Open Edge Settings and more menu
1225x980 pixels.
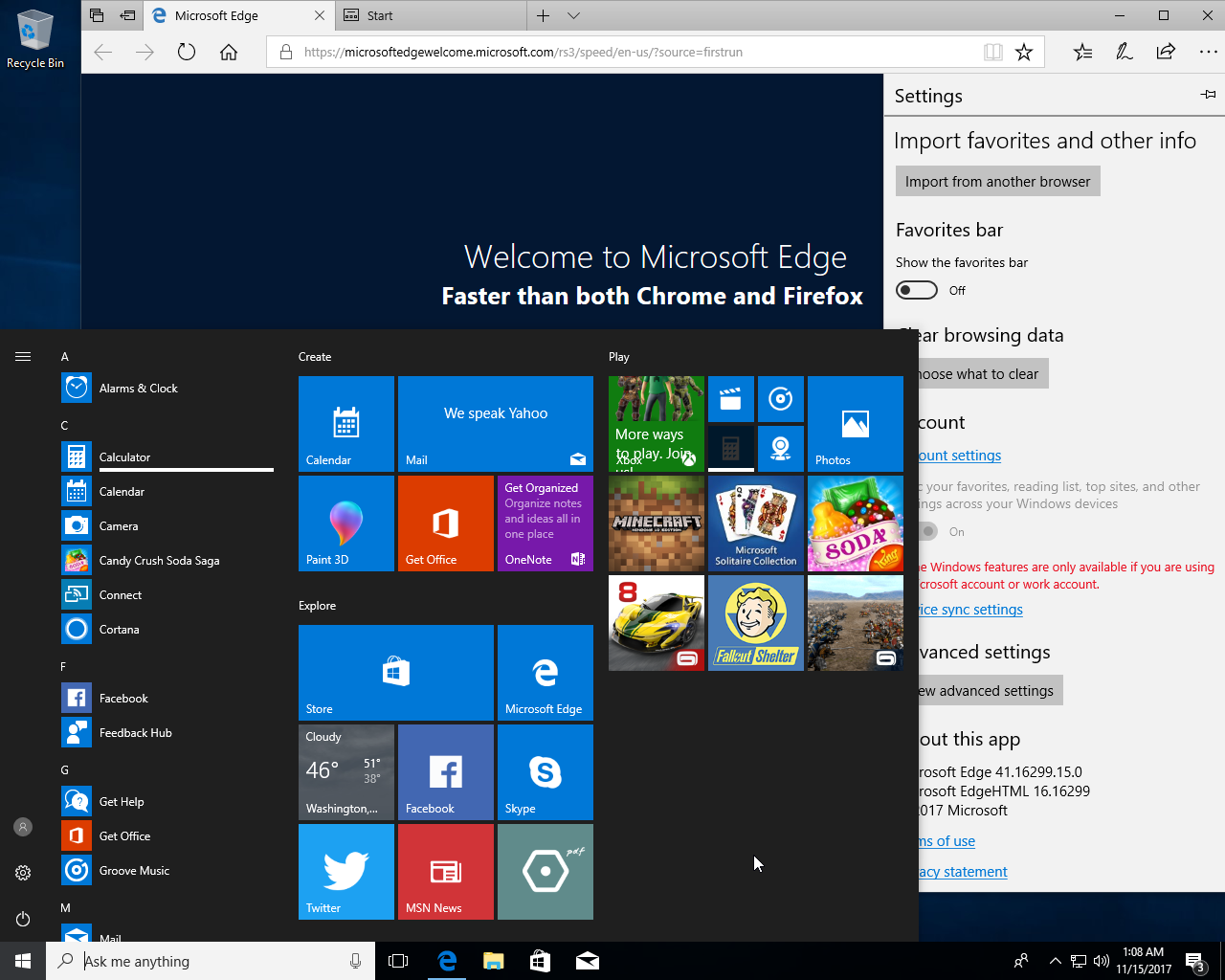click(1208, 52)
